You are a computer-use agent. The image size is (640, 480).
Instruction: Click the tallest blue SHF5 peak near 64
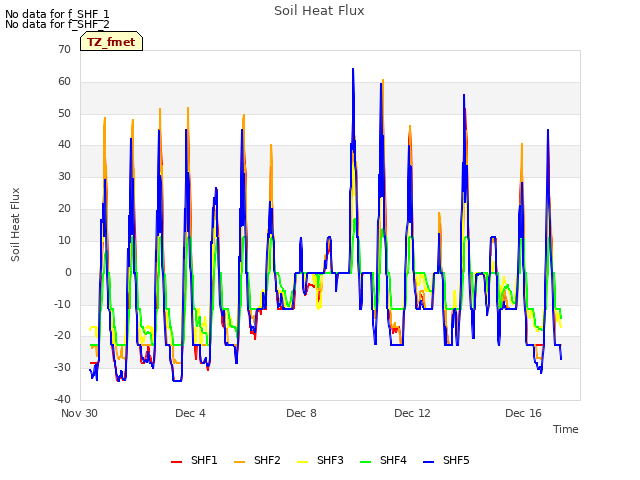[x=353, y=69]
